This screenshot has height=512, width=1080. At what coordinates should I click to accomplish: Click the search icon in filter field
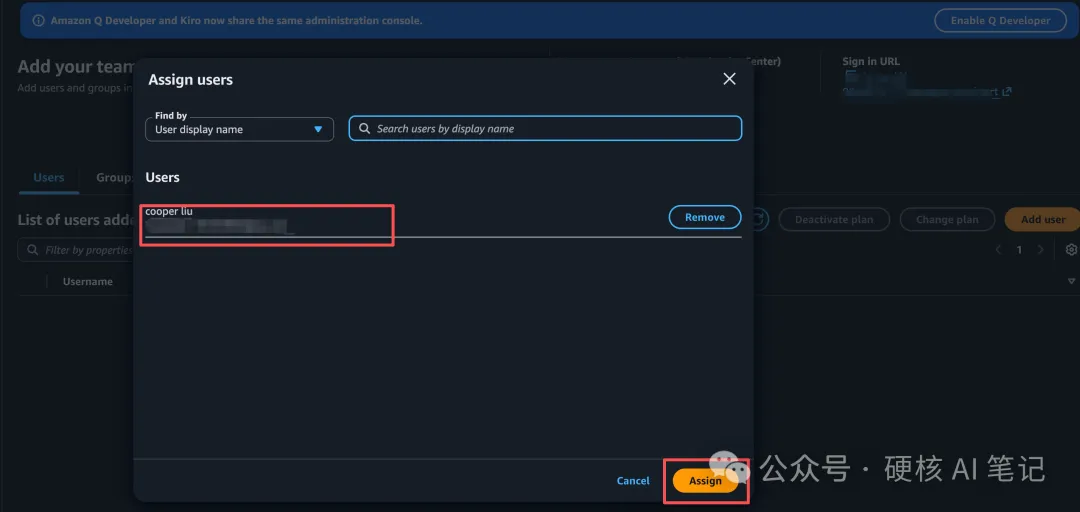(x=32, y=250)
